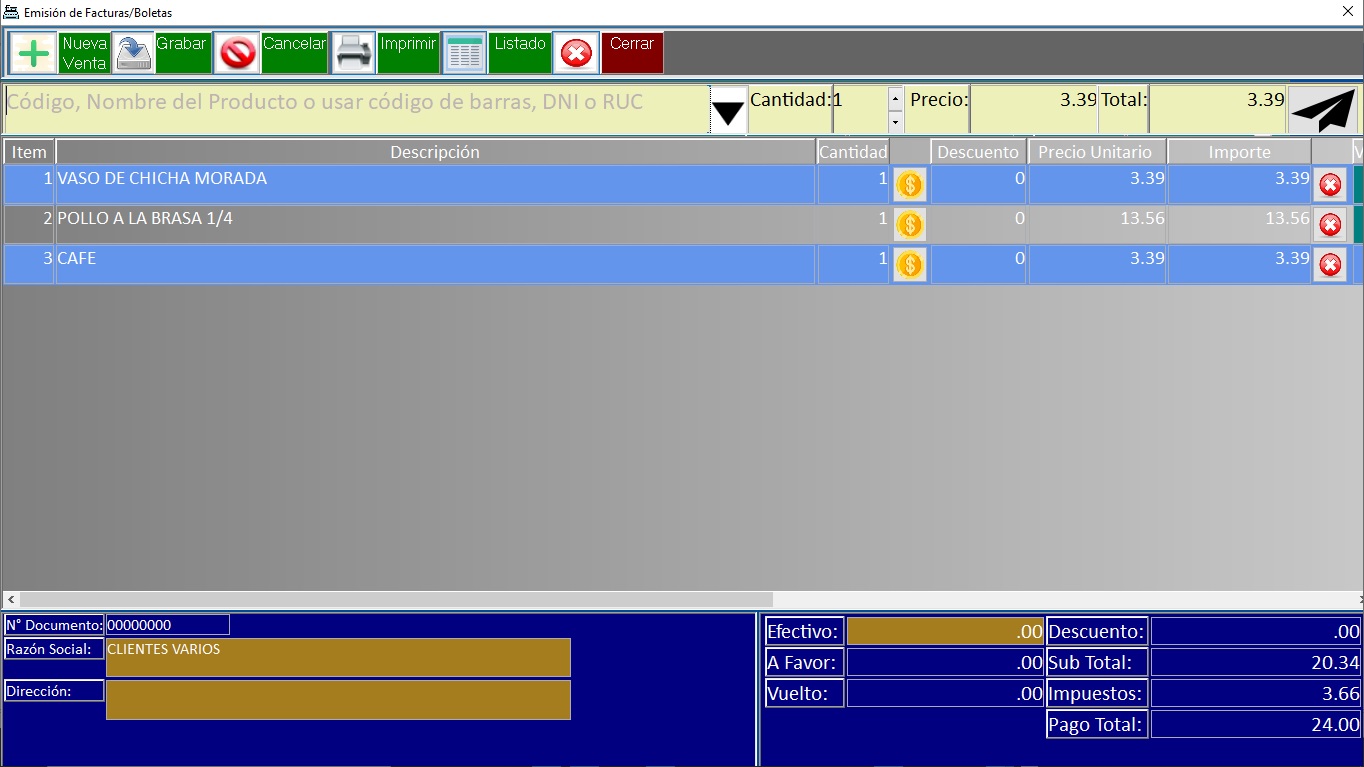Click the red X close icon in toolbar
This screenshot has height=767, width=1364.
pyautogui.click(x=576, y=53)
